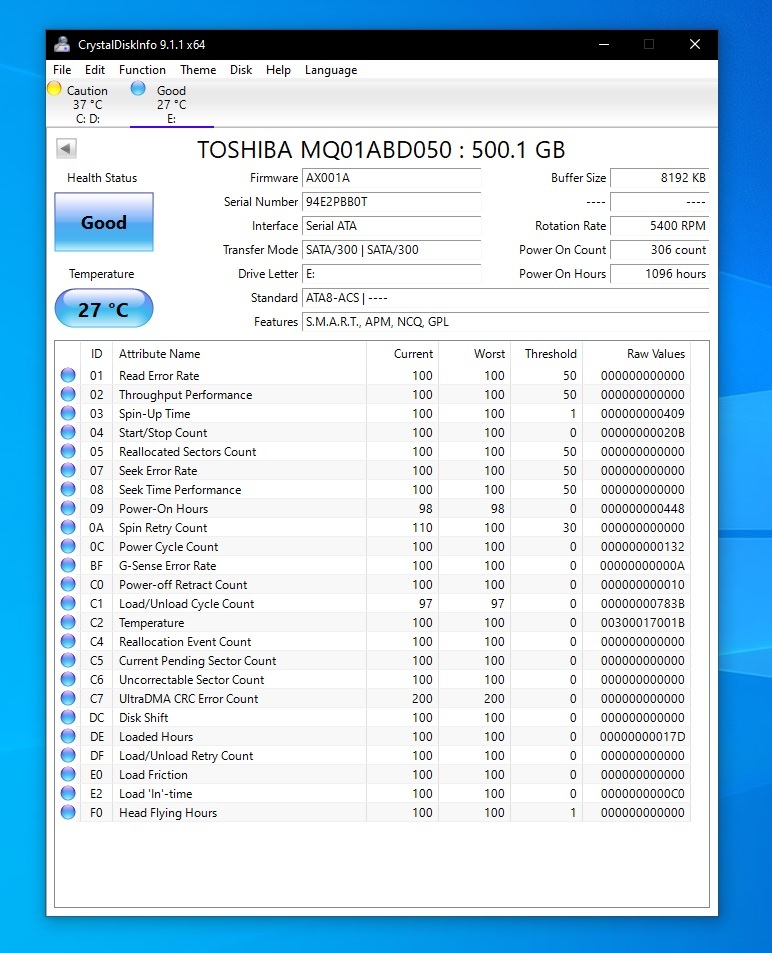Click status orb for G-Sense Error Rate row
The height and width of the screenshot is (953, 772).
[x=68, y=565]
